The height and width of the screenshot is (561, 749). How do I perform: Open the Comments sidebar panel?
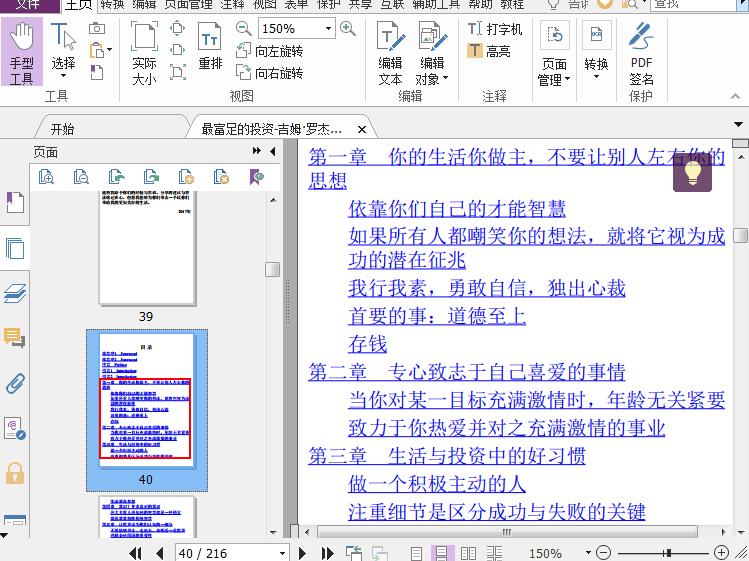[15, 338]
